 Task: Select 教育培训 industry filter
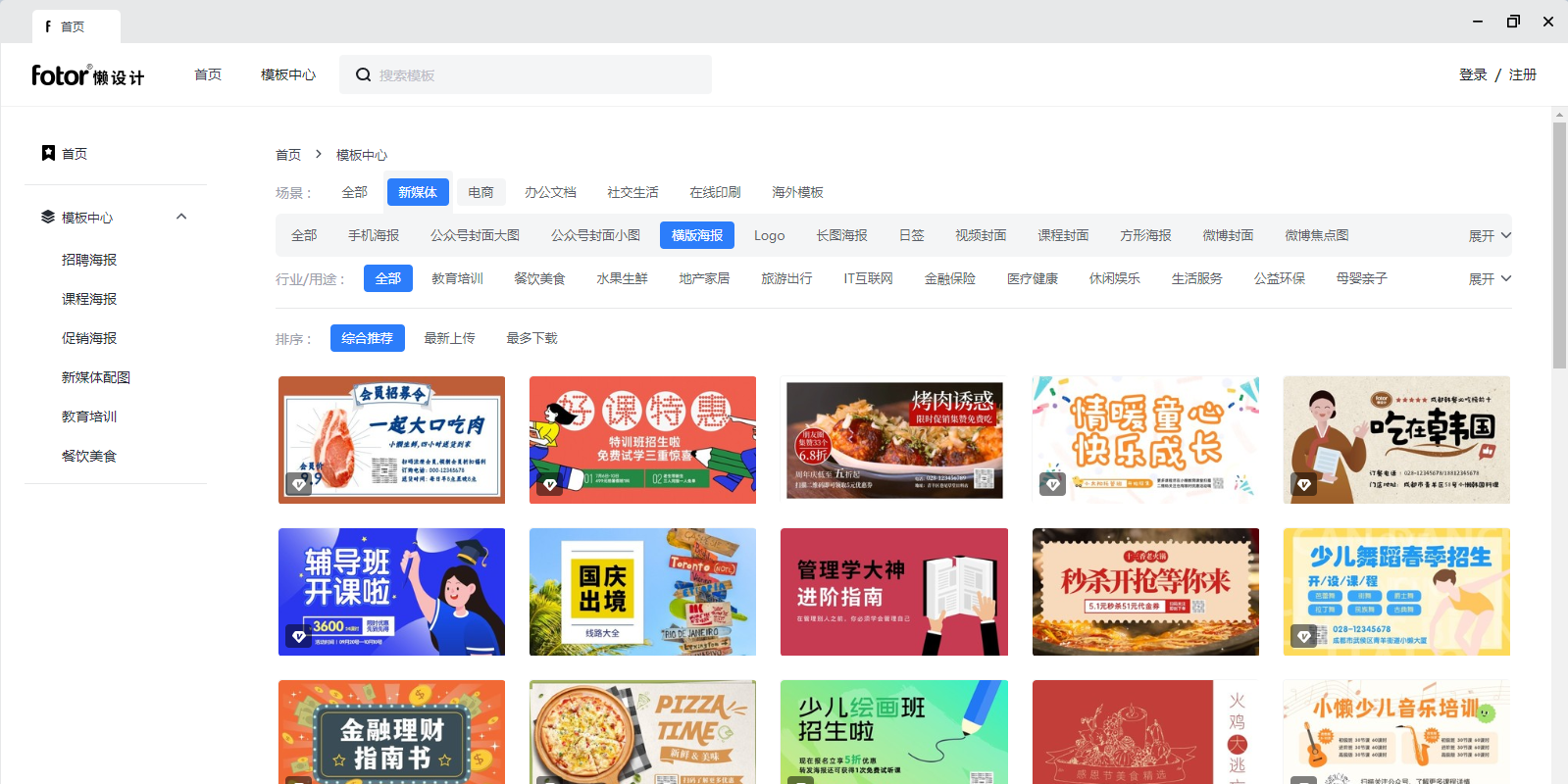click(x=457, y=278)
